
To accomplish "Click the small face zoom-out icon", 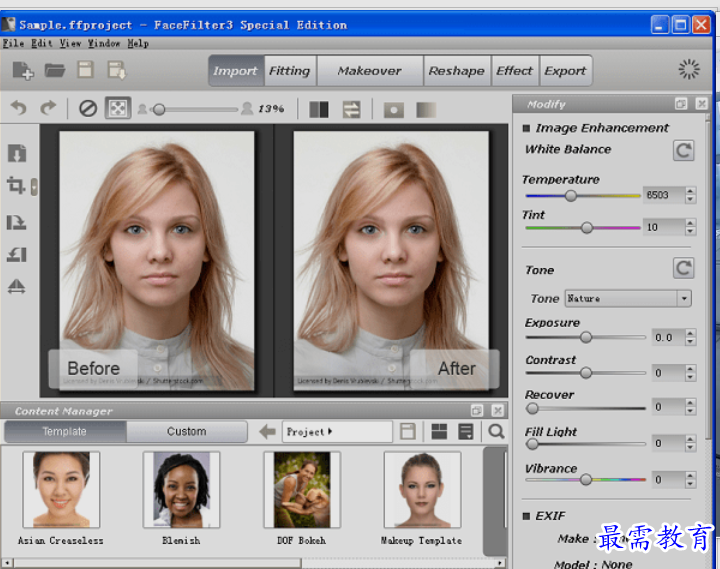I will 142,109.
